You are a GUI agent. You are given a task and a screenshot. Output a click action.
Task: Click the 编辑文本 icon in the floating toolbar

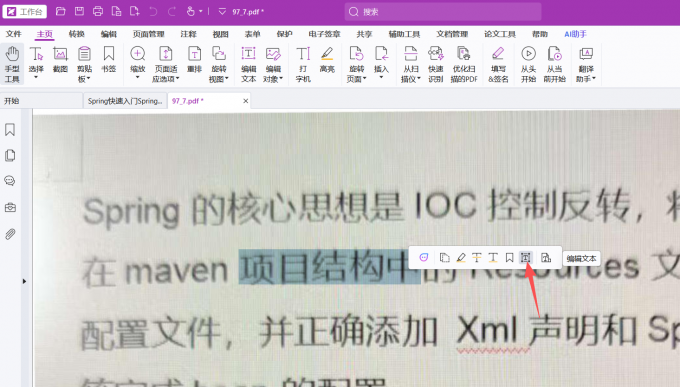[x=526, y=258]
